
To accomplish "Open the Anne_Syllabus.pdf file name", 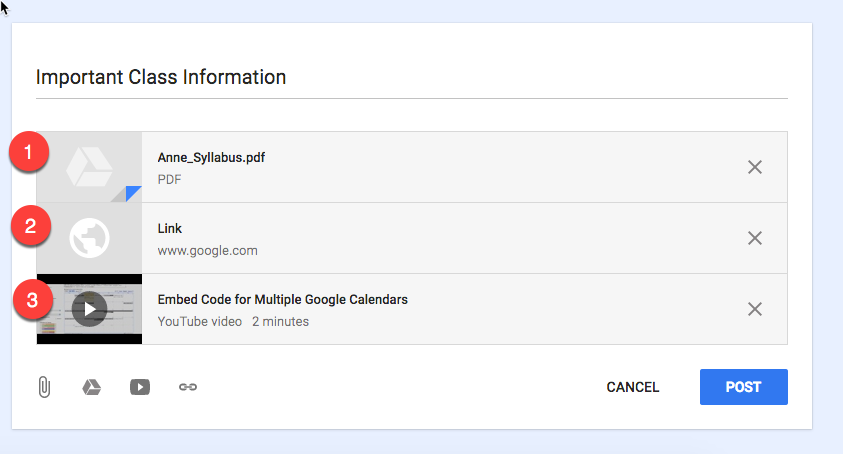I will click(211, 157).
